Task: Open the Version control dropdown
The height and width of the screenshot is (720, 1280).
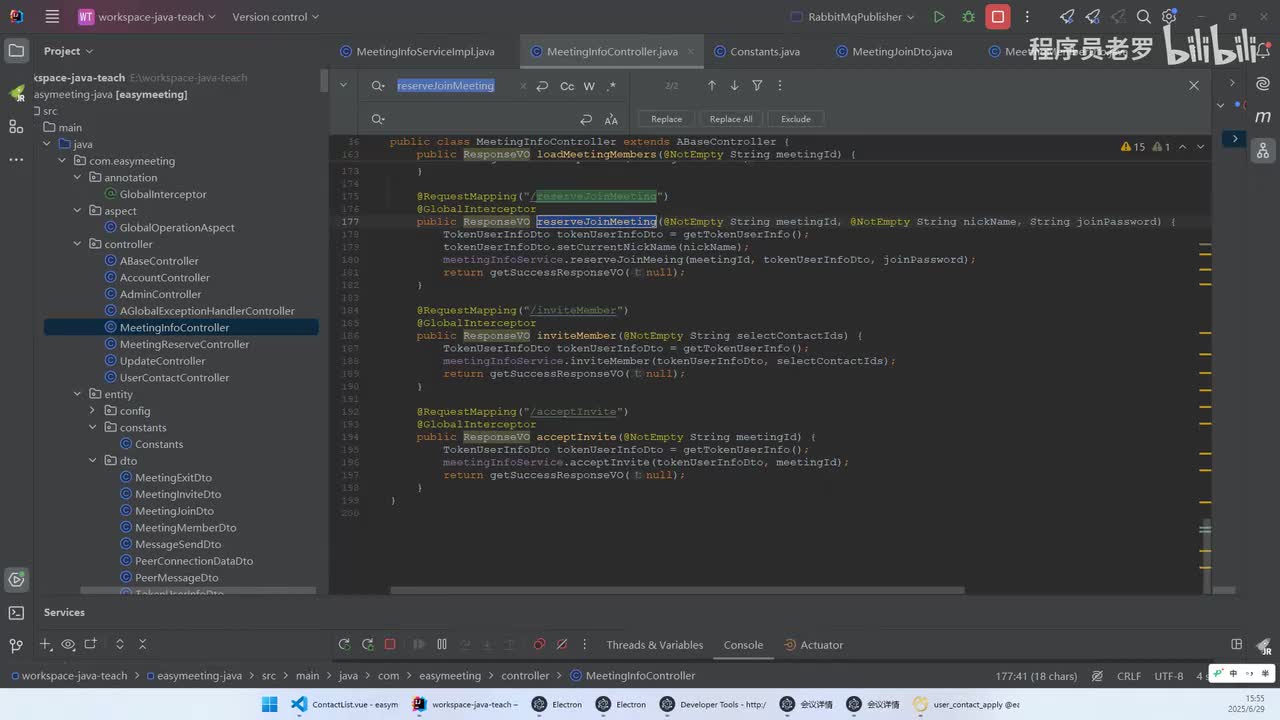Action: (275, 17)
